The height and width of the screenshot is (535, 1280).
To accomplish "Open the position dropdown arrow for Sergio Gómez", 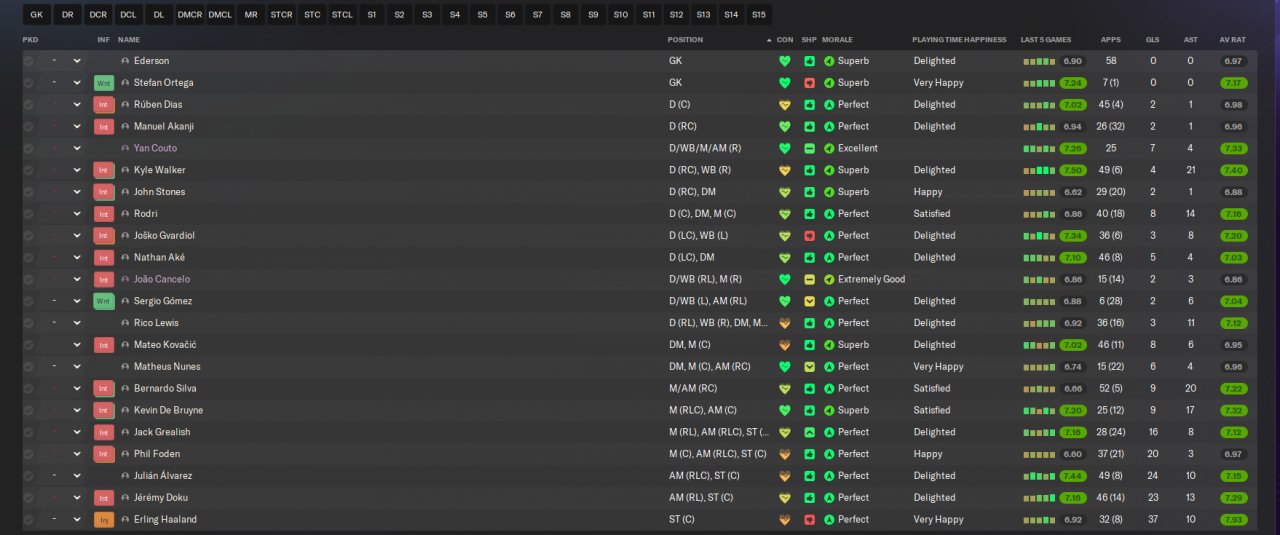I will [x=77, y=301].
